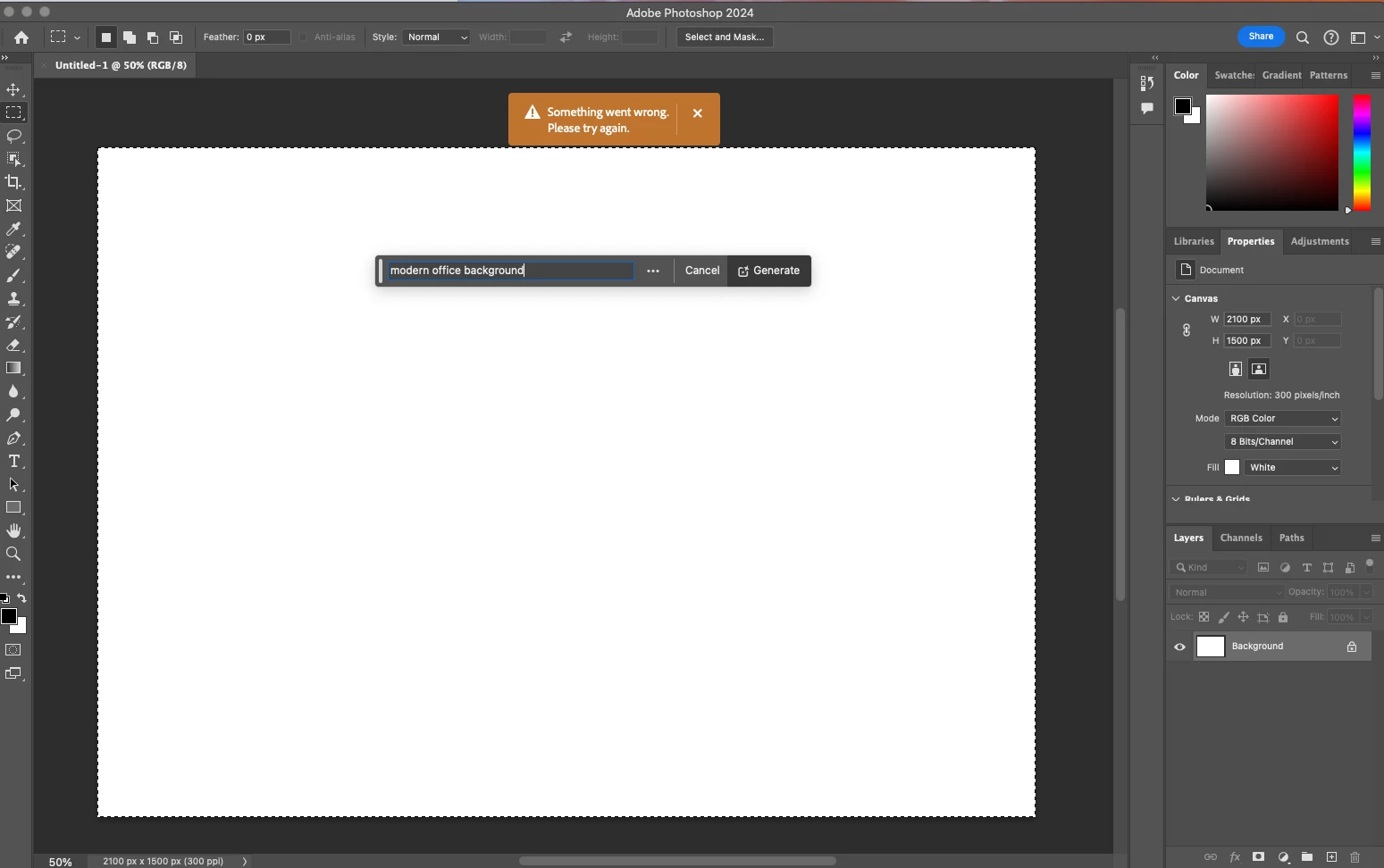Dismiss the Something went wrong alert

pyautogui.click(x=698, y=113)
